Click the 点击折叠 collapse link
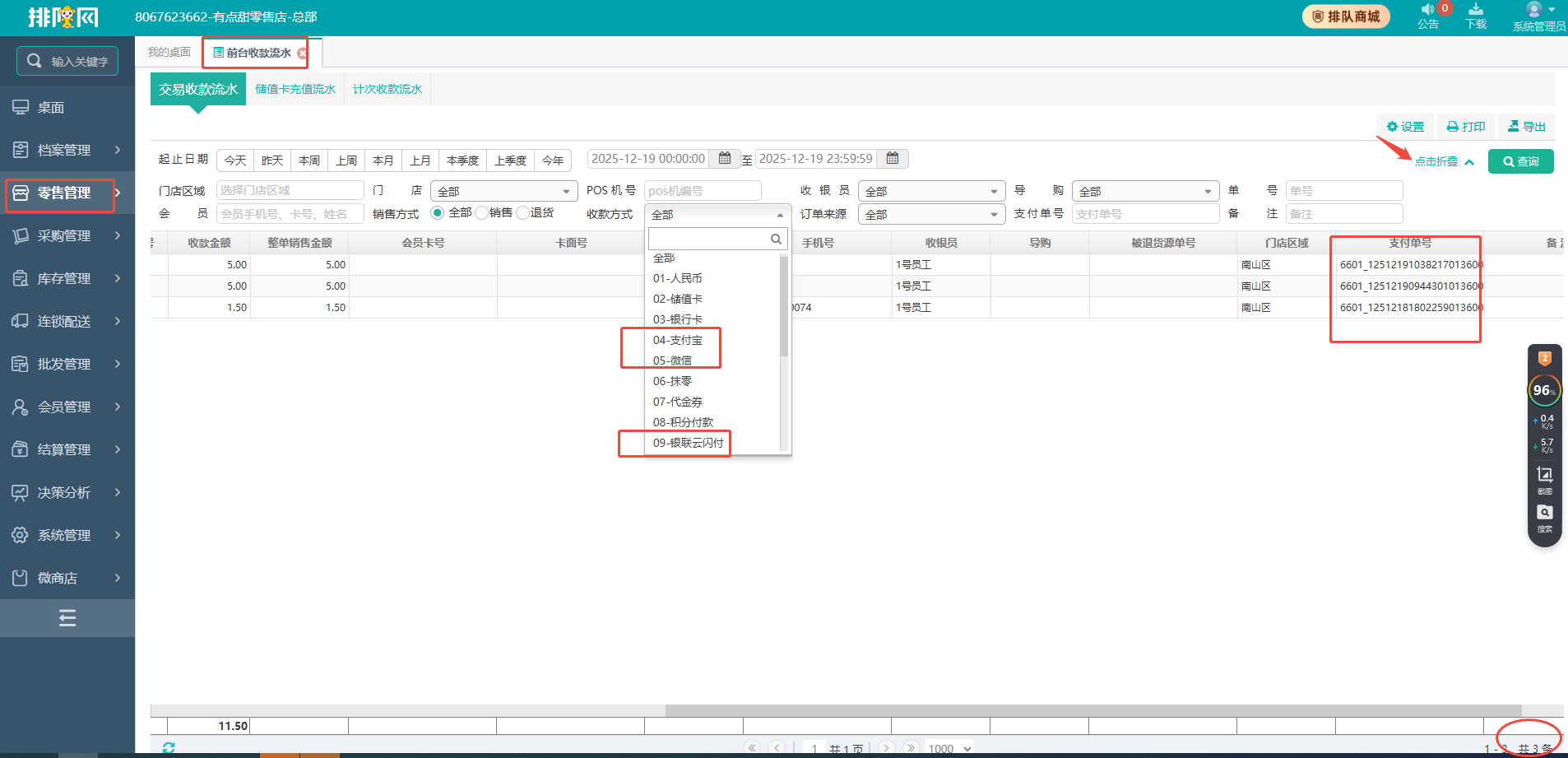The width and height of the screenshot is (1568, 758). (1445, 161)
